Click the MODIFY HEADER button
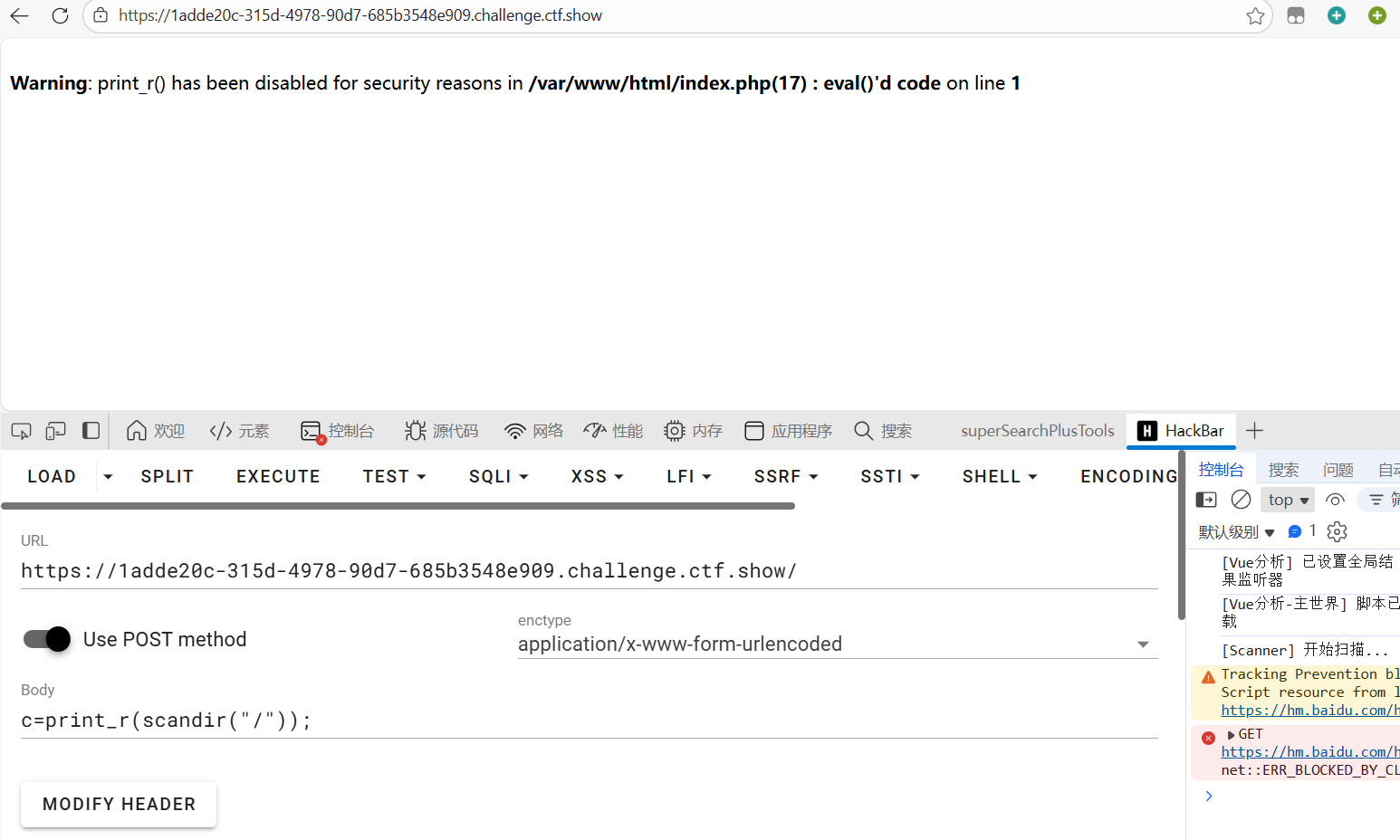The image size is (1400, 840). click(119, 805)
